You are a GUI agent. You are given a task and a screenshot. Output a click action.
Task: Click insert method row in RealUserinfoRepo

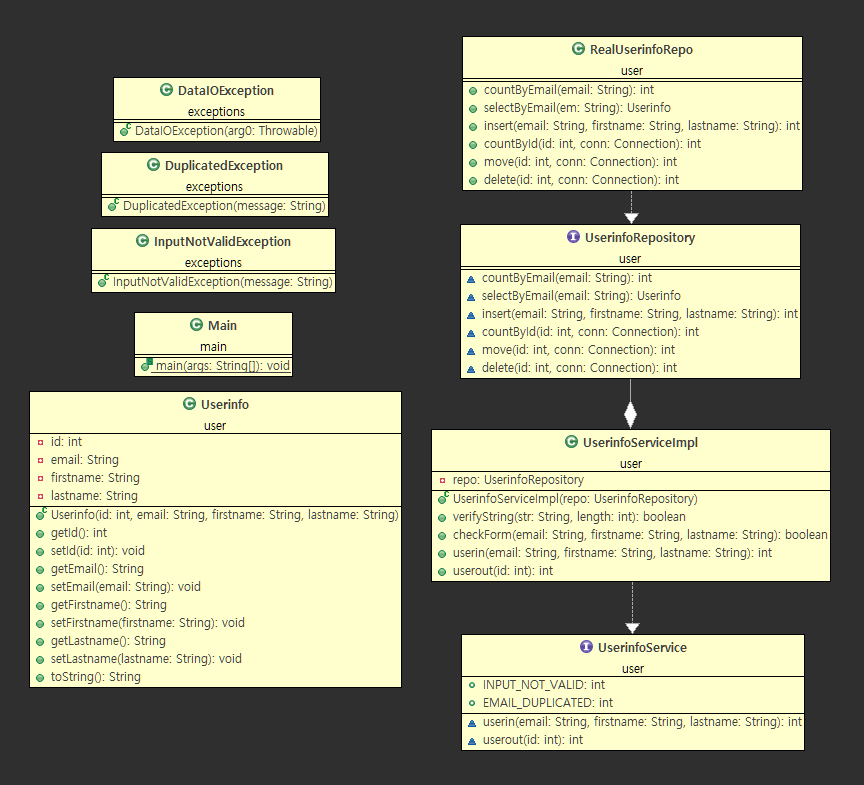(x=641, y=126)
